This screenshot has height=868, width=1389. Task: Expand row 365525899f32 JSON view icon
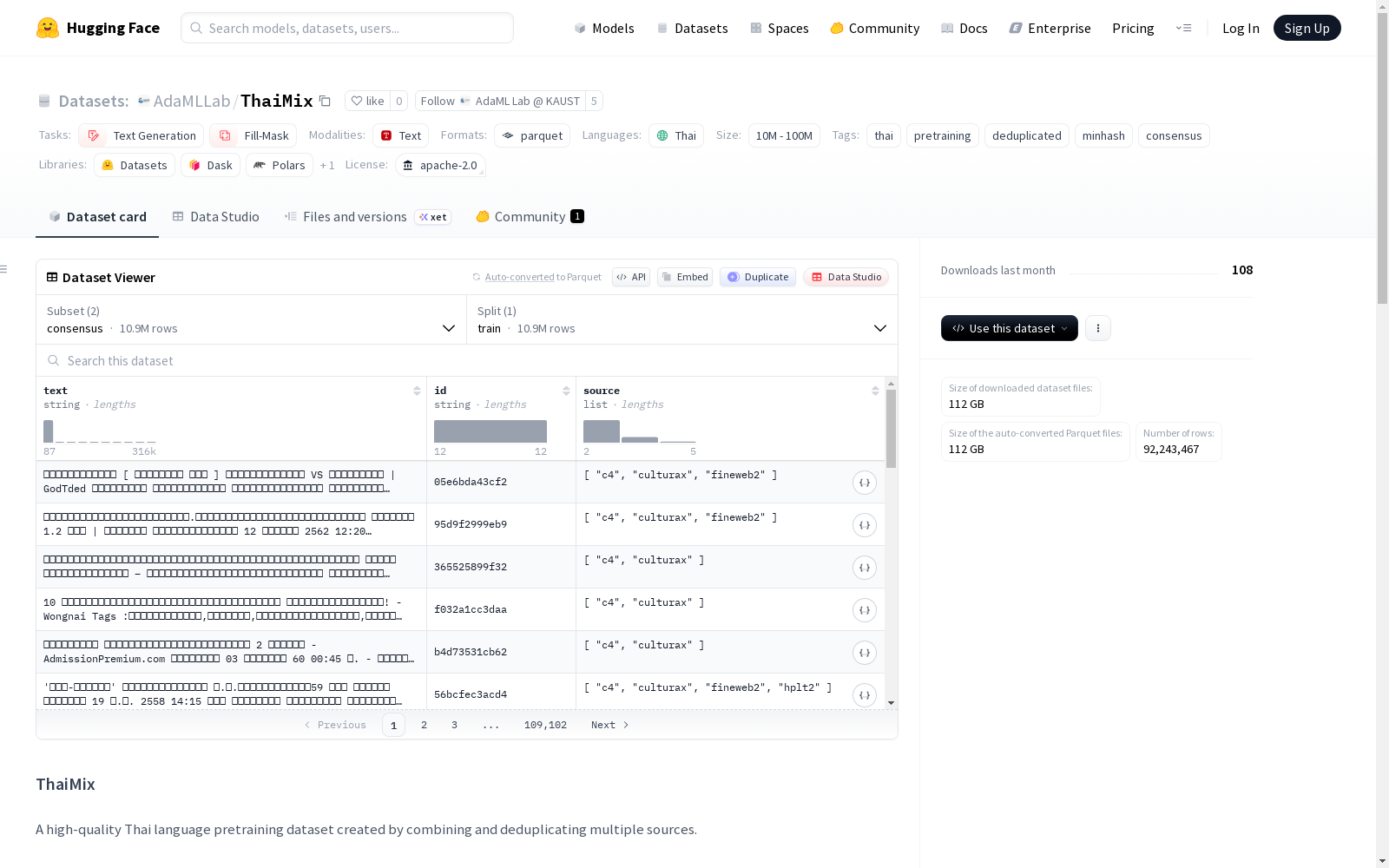click(x=865, y=568)
